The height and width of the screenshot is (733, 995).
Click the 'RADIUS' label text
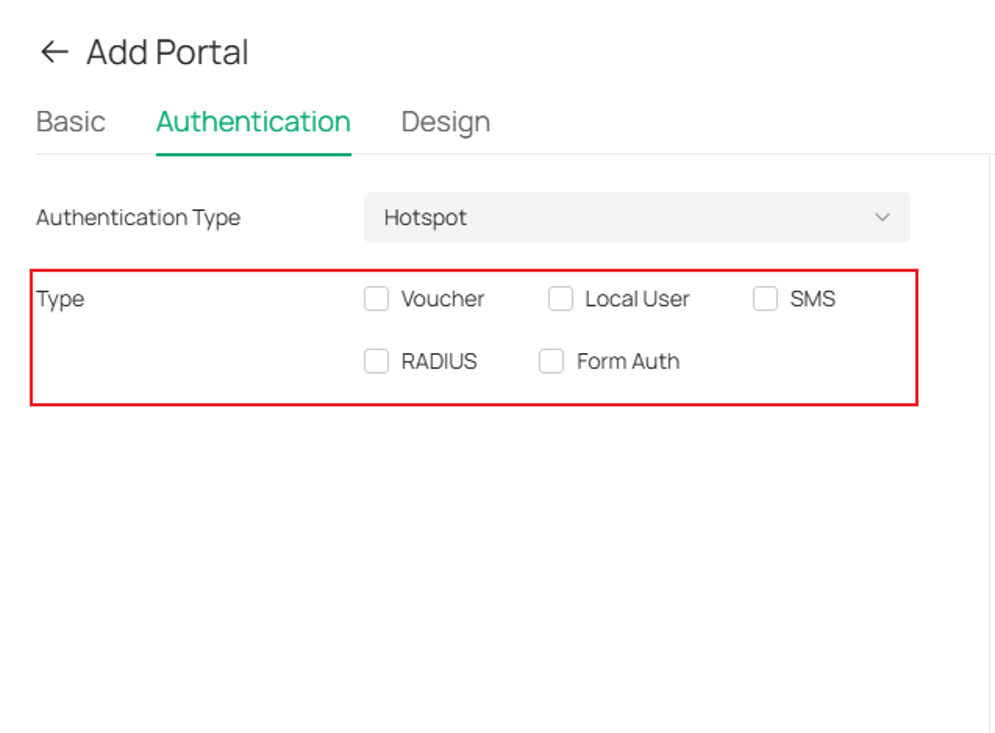tap(438, 361)
